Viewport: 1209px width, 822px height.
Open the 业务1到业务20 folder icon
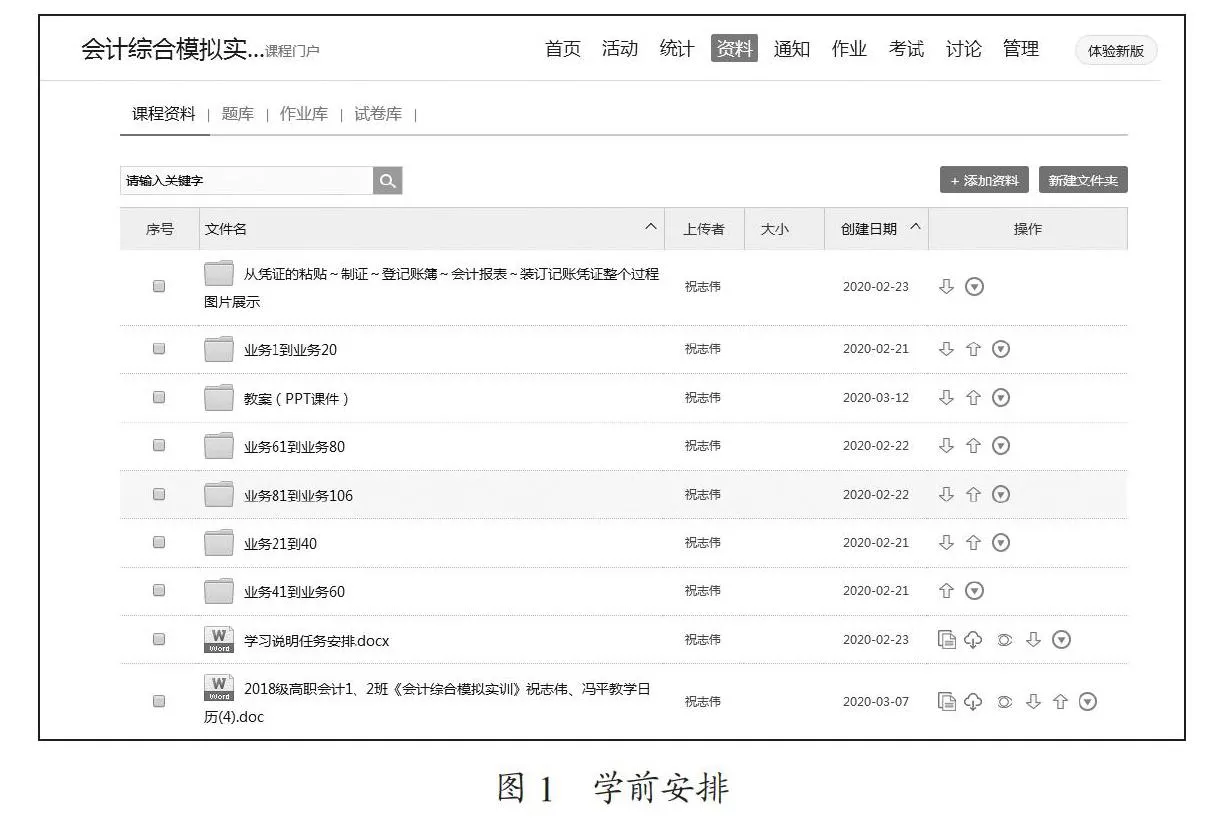tap(219, 349)
